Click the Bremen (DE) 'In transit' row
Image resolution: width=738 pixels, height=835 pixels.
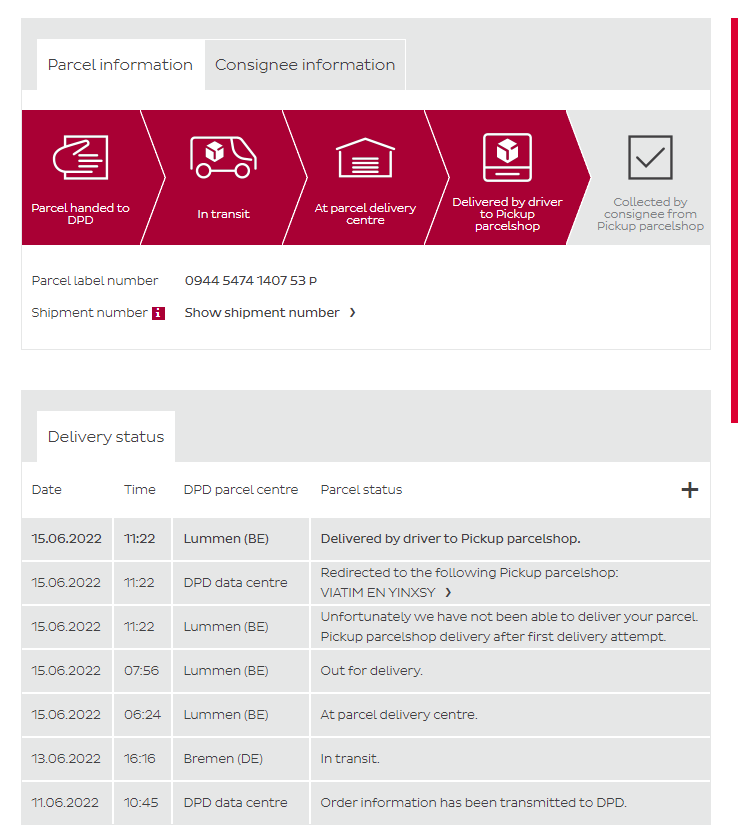(350, 759)
